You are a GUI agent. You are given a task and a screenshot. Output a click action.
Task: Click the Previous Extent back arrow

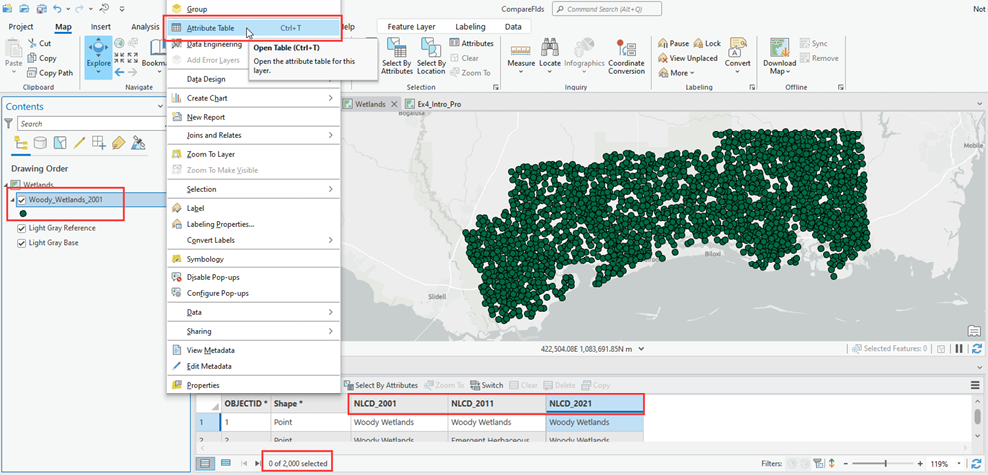[x=119, y=72]
